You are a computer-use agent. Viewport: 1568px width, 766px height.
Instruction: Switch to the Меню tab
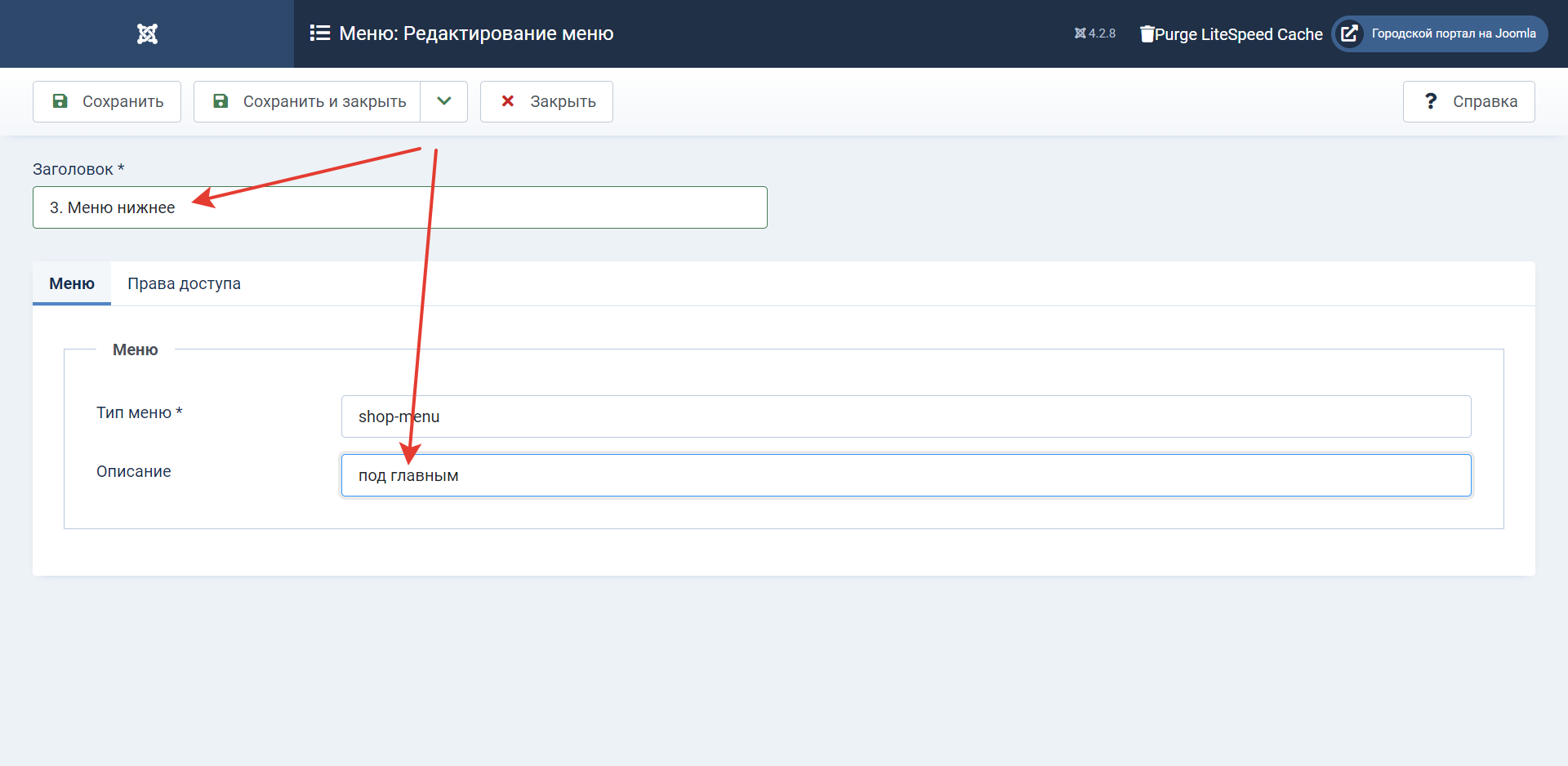[x=72, y=283]
